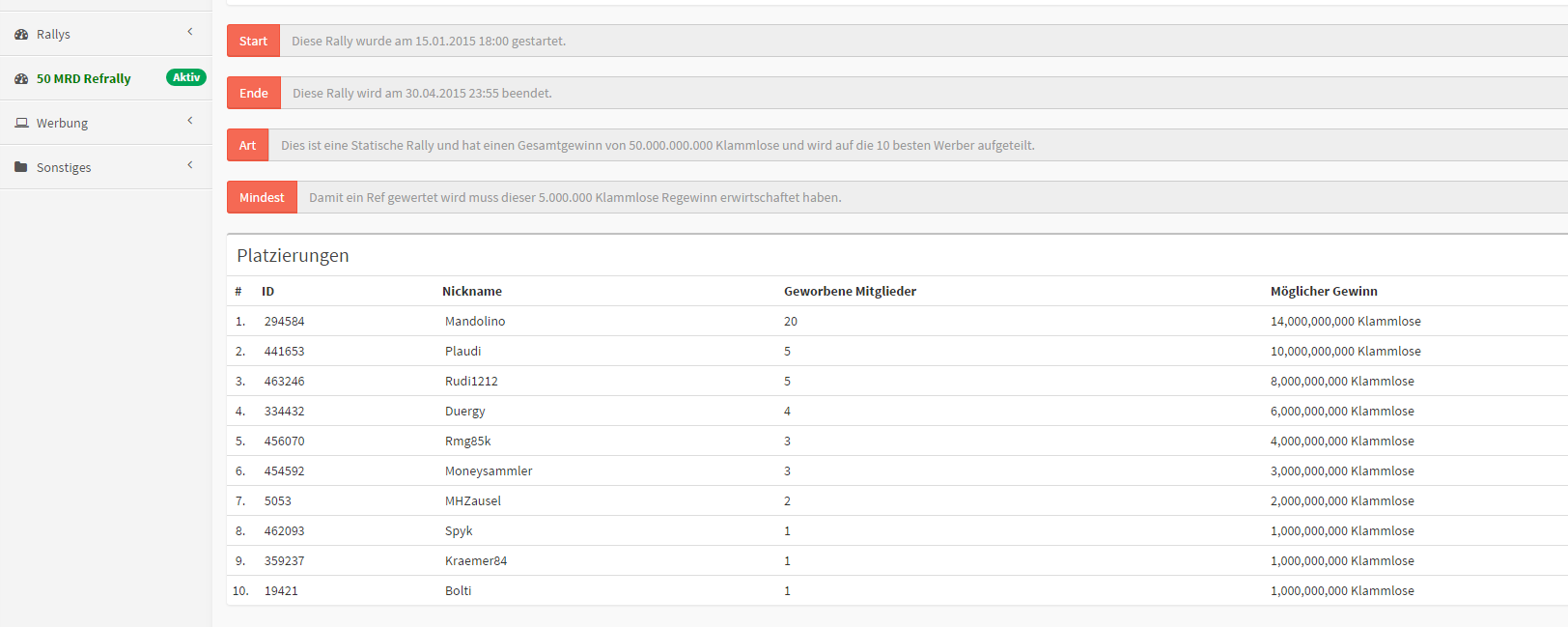Click the Geworbene Mitglieder column header
Image resolution: width=1568 pixels, height=627 pixels.
(x=850, y=291)
